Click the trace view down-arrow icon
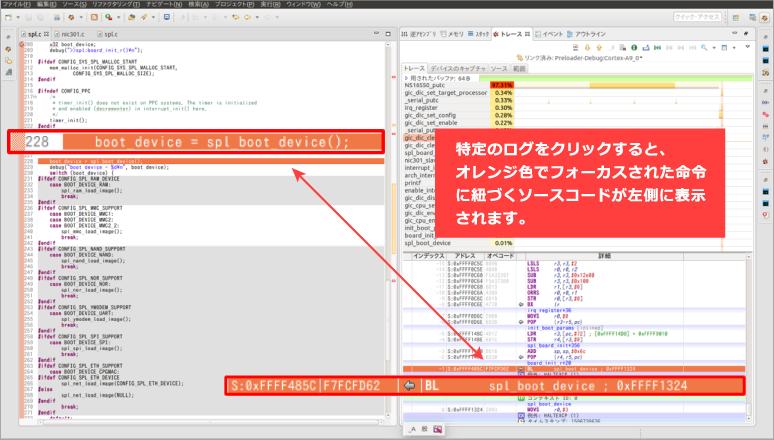 pyautogui.click(x=587, y=48)
